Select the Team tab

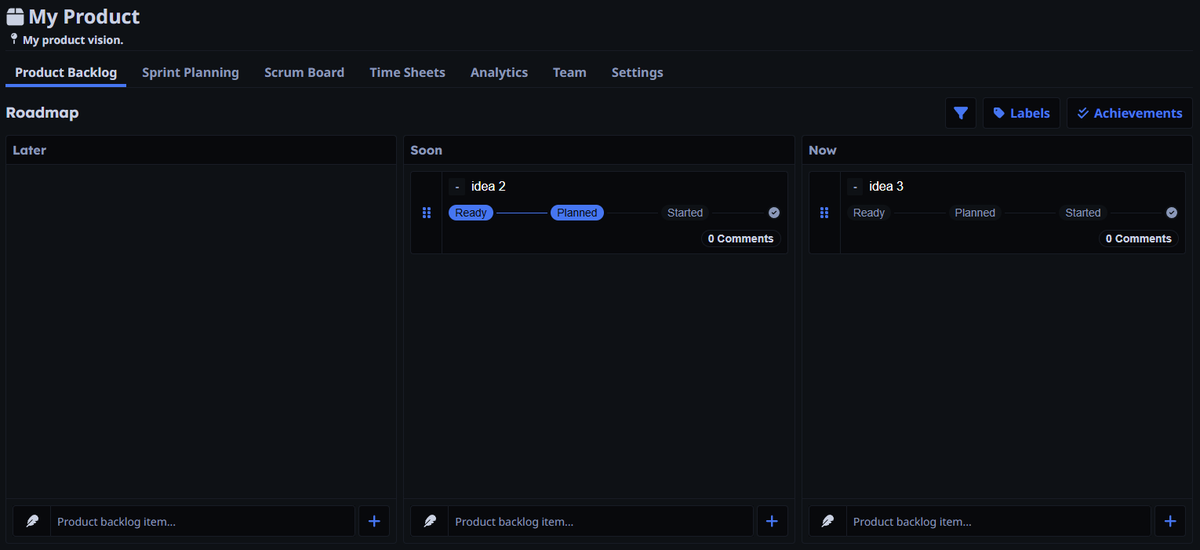[569, 72]
